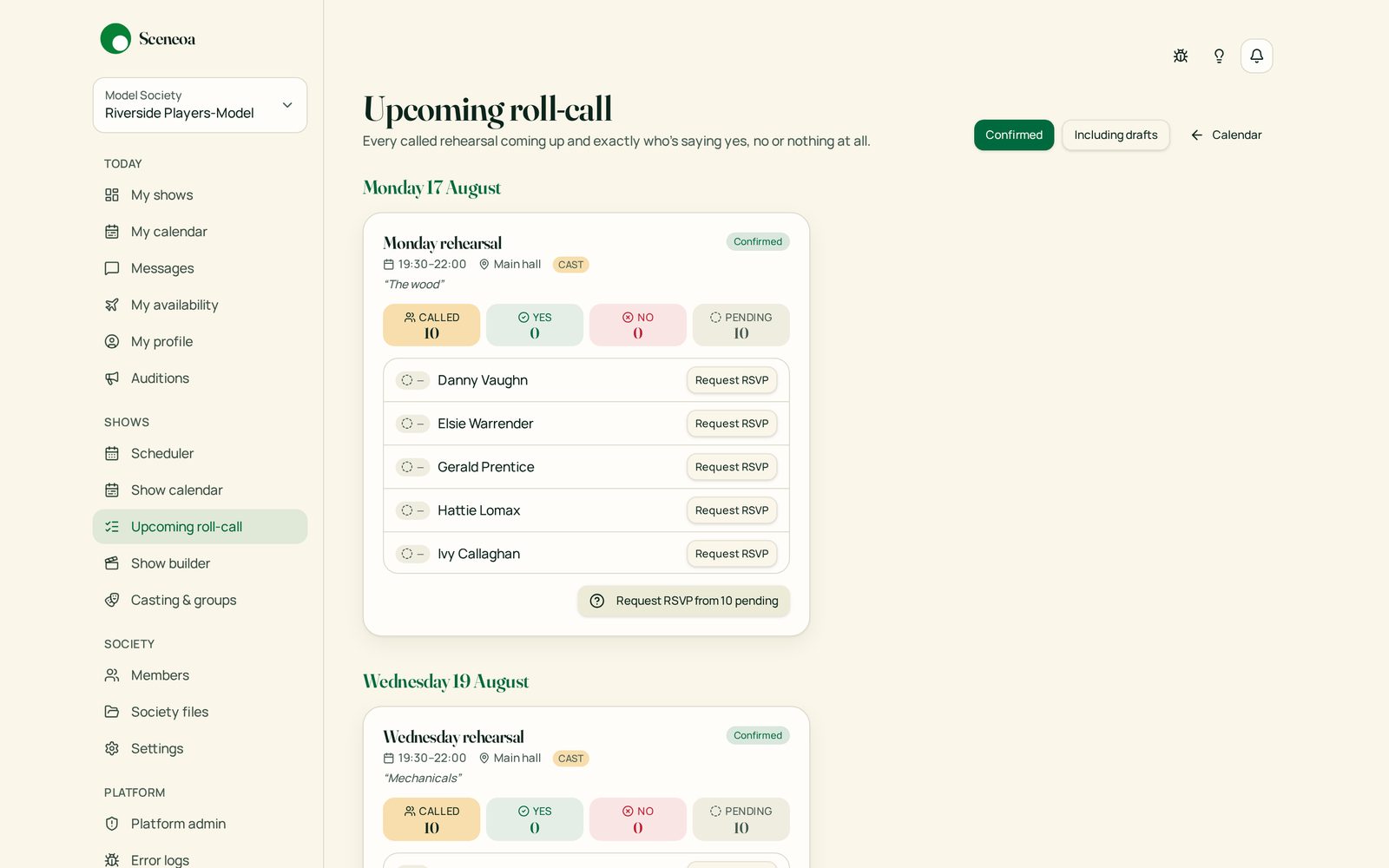Click the Monday rehearsal title
The width and height of the screenshot is (1389, 868).
pos(443,243)
